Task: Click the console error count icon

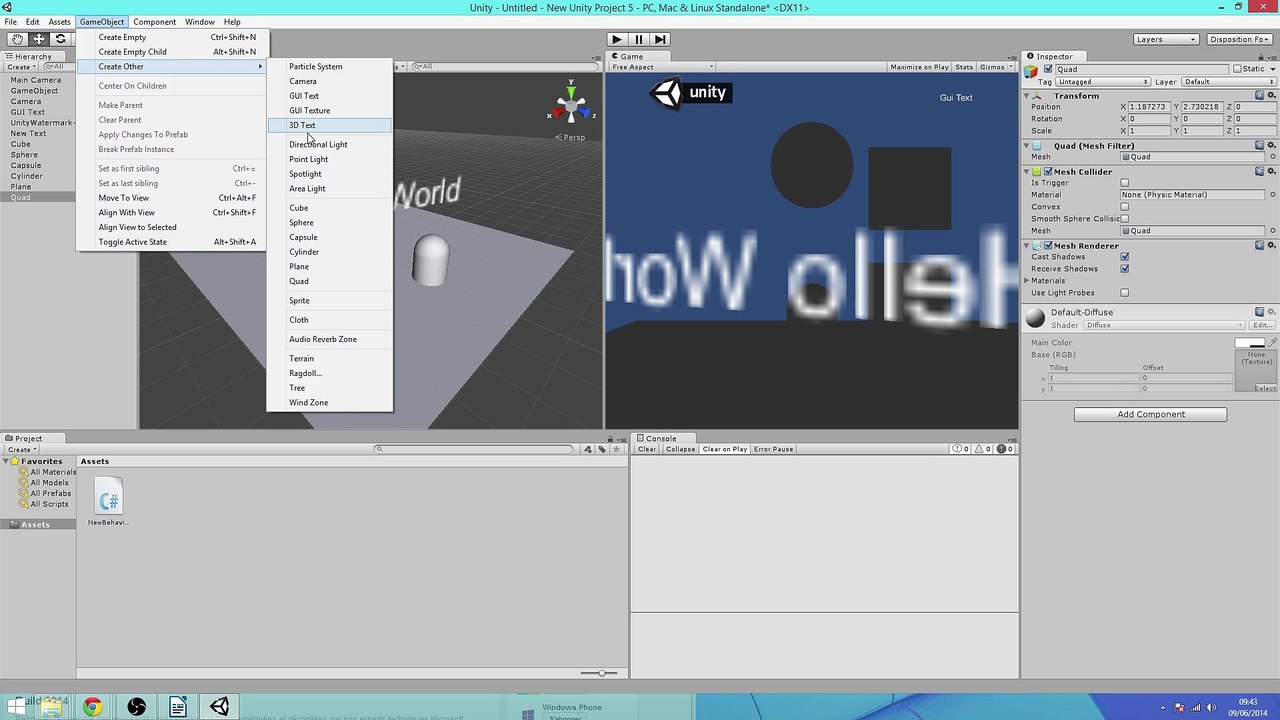Action: pyautogui.click(x=1003, y=449)
